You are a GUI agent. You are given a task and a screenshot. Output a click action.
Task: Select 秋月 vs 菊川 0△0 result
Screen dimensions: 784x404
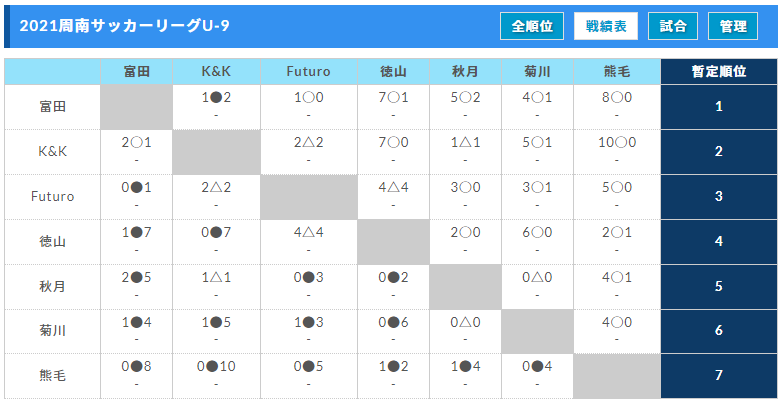click(537, 278)
